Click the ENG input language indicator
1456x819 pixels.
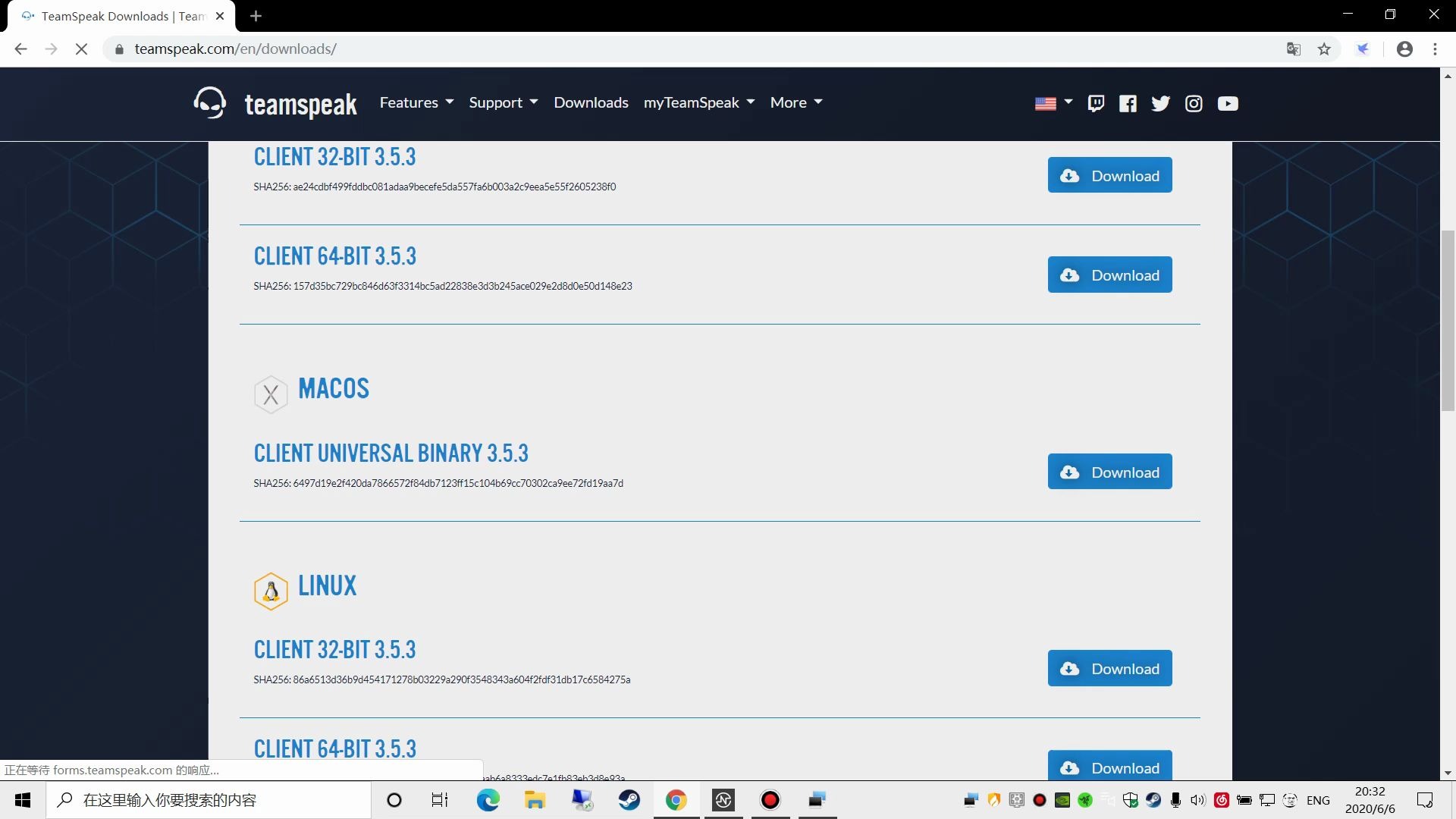pos(1318,800)
